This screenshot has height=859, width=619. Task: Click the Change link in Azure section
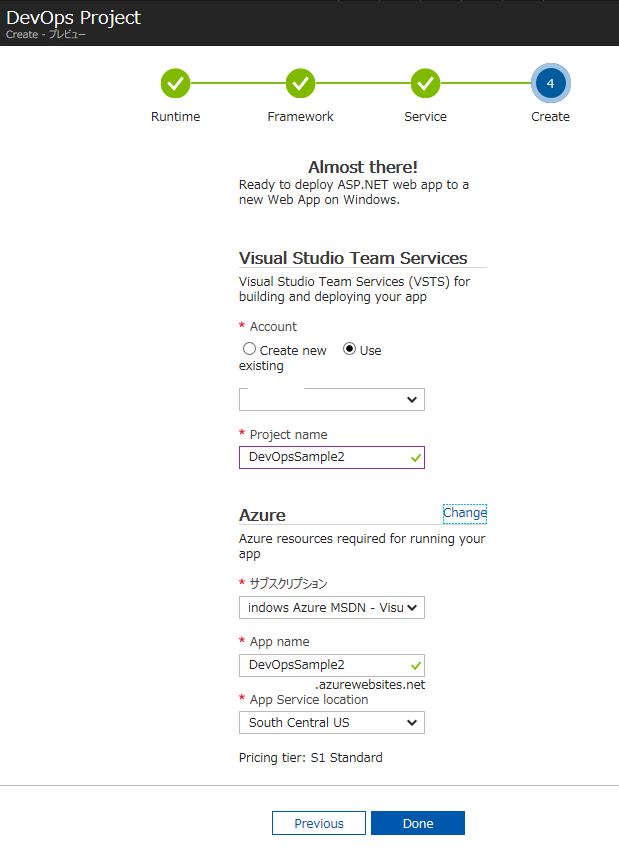click(465, 513)
